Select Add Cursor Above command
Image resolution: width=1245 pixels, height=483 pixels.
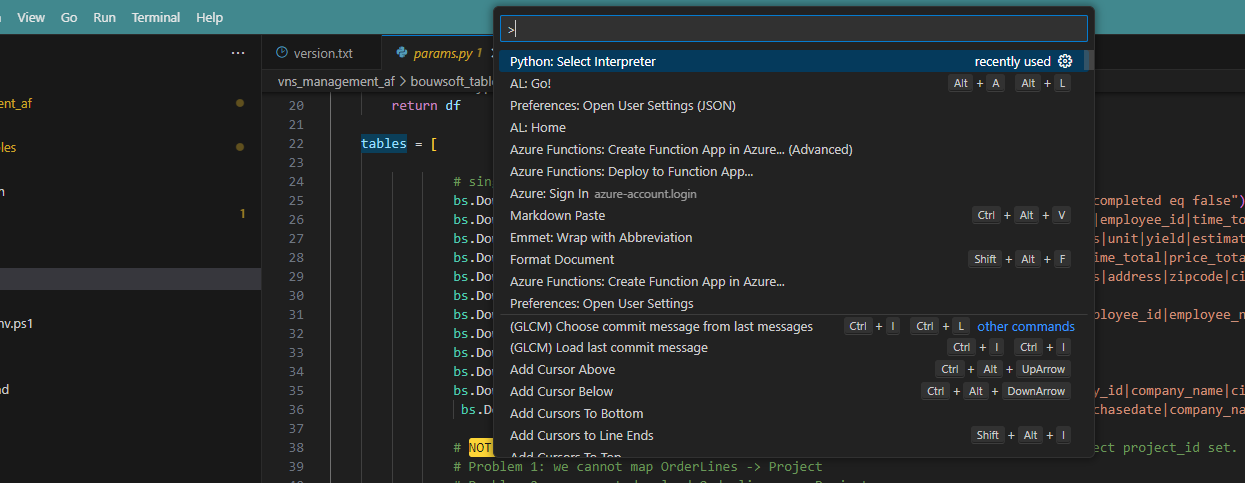pyautogui.click(x=793, y=369)
